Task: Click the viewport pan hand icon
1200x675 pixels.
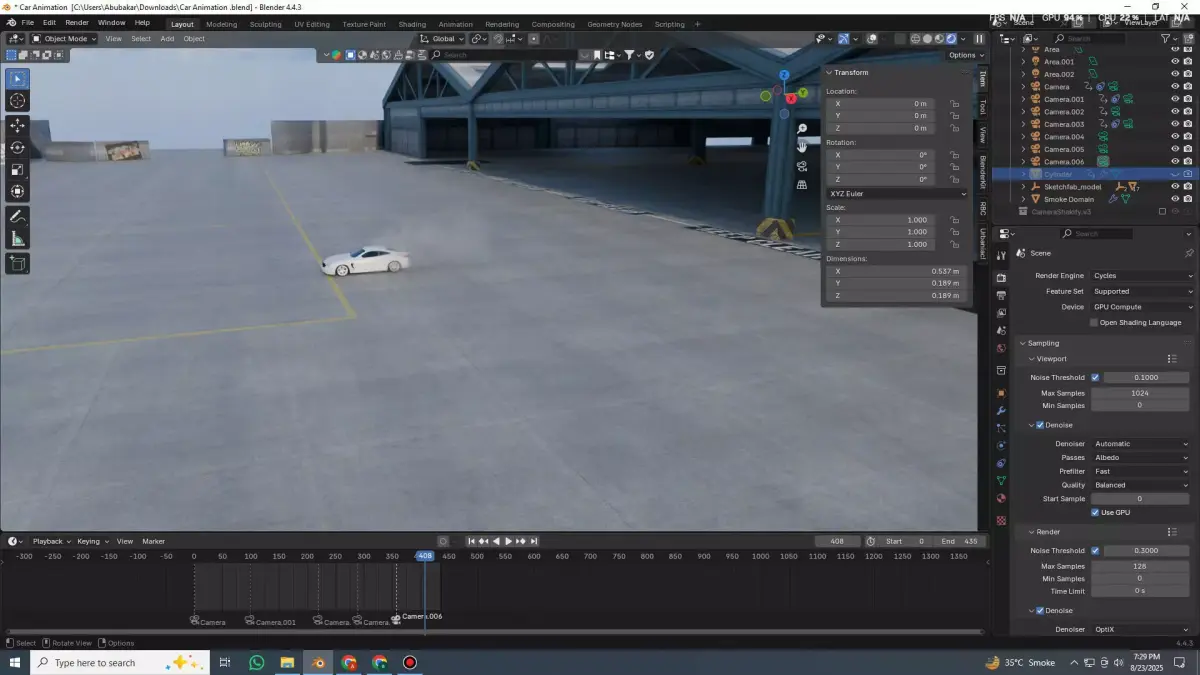Action: click(802, 147)
